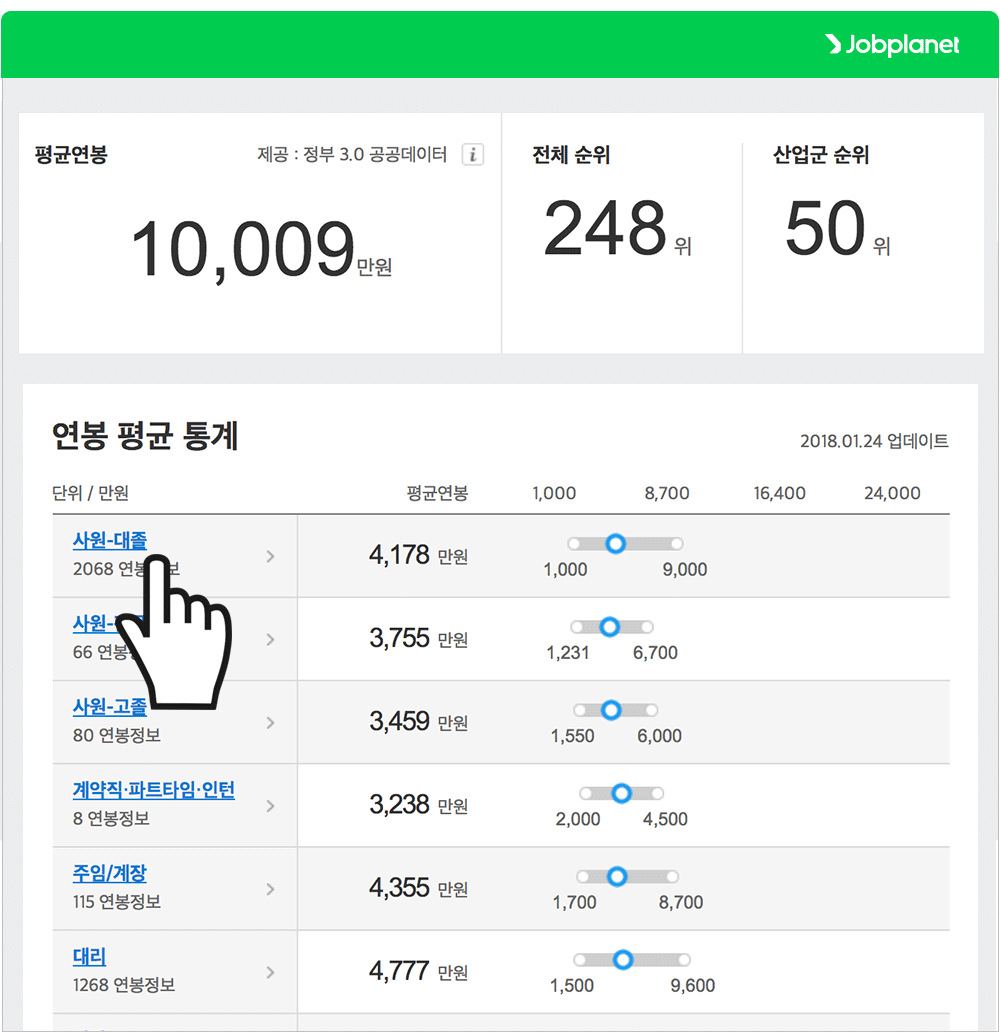
Task: Click the slider handle on the 사원-대졸 row
Action: 615,543
